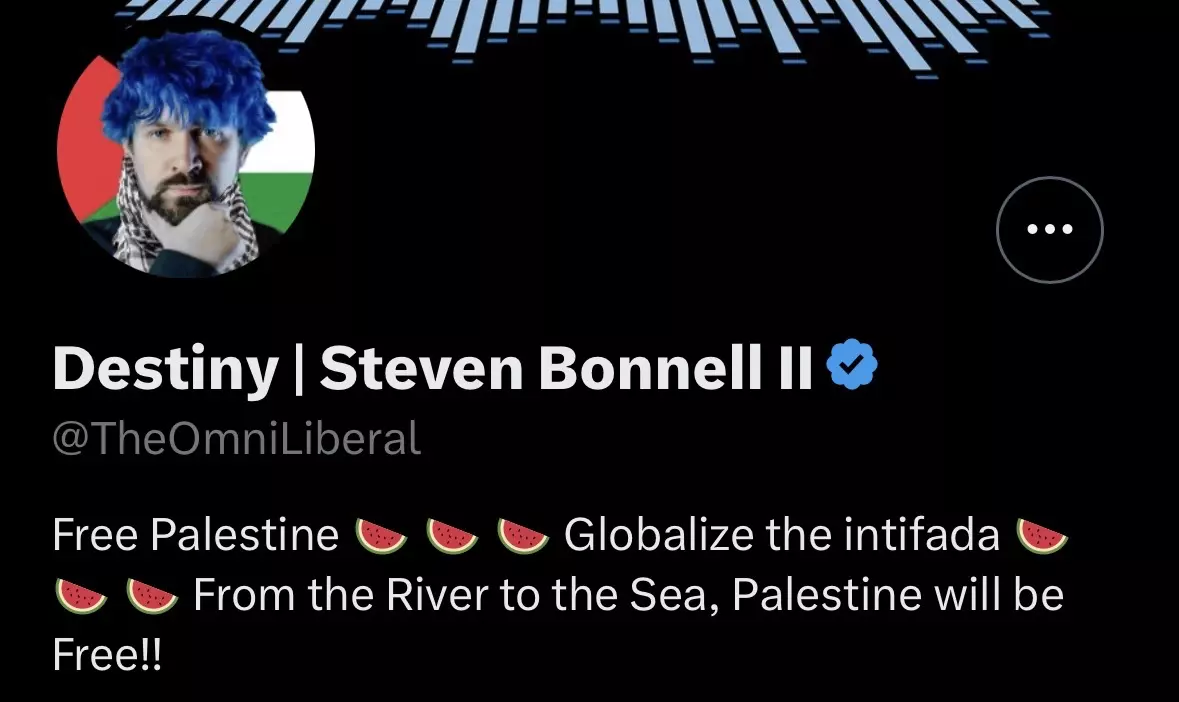This screenshot has width=1179, height=702.
Task: Click the flag's green stripe in avatar
Action: pos(280,199)
